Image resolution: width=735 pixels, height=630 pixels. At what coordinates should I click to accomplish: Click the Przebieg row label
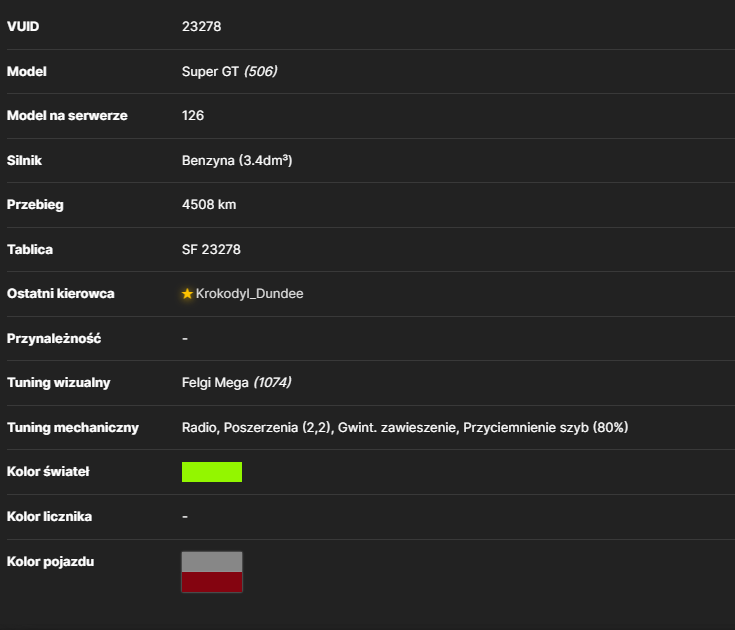[x=35, y=205]
